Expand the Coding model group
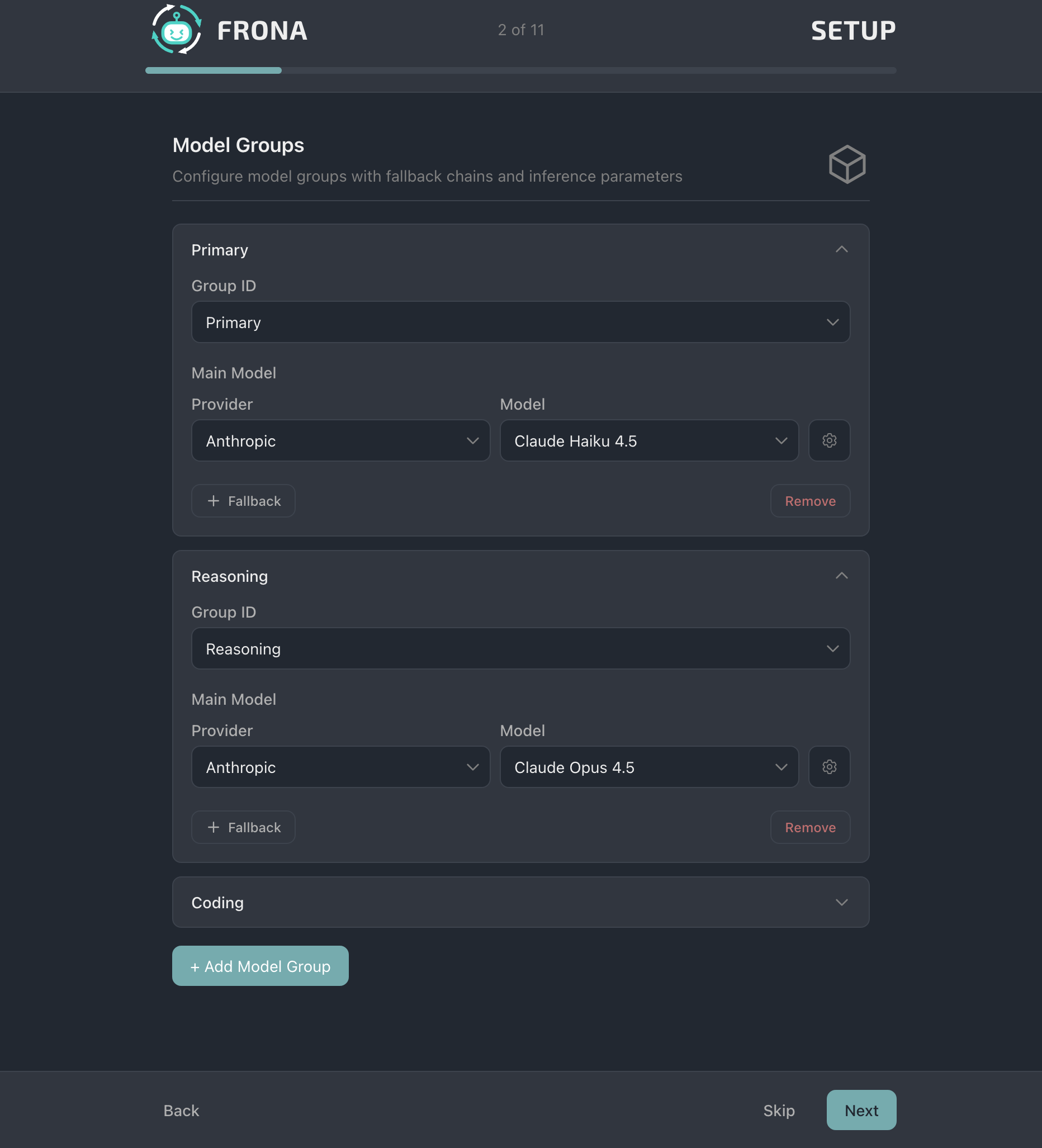Image resolution: width=1042 pixels, height=1148 pixels. tap(842, 903)
